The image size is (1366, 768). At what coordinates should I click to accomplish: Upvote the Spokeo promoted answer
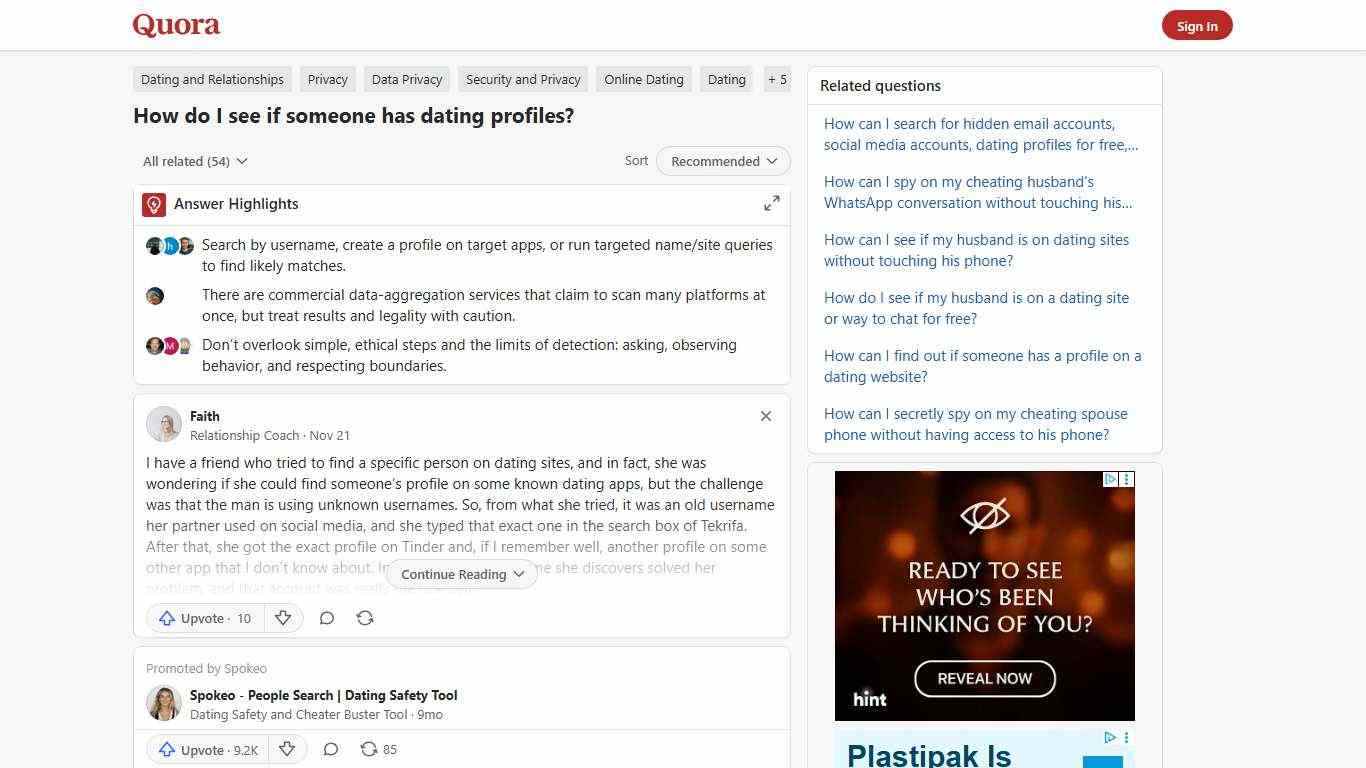(x=207, y=749)
